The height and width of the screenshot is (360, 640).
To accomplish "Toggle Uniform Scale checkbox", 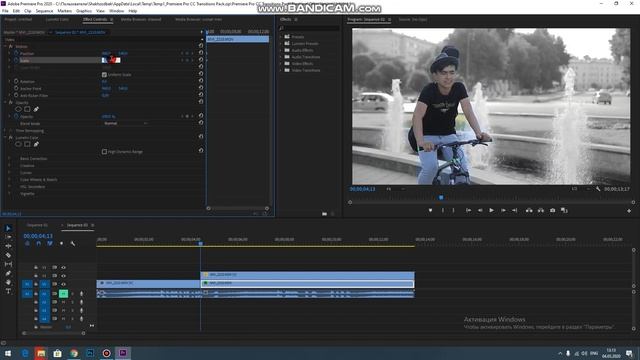I will (104, 75).
